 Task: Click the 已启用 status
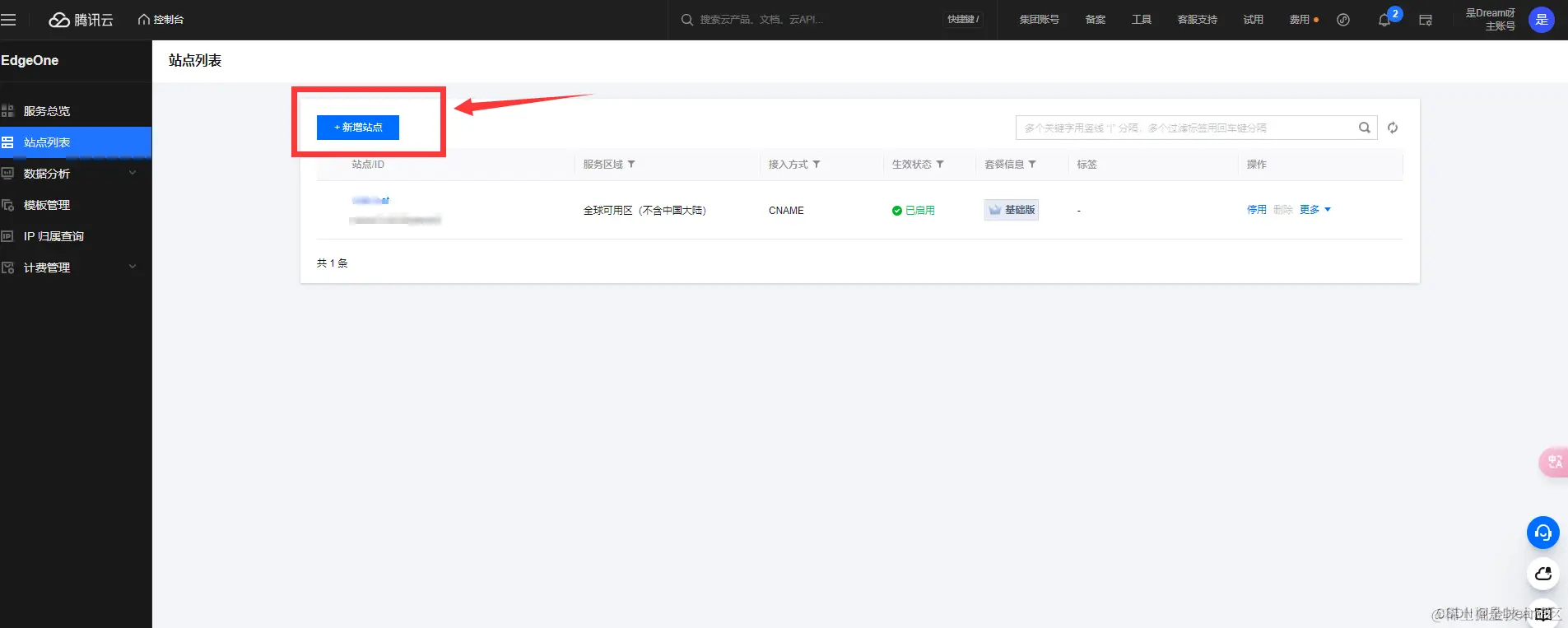click(914, 211)
